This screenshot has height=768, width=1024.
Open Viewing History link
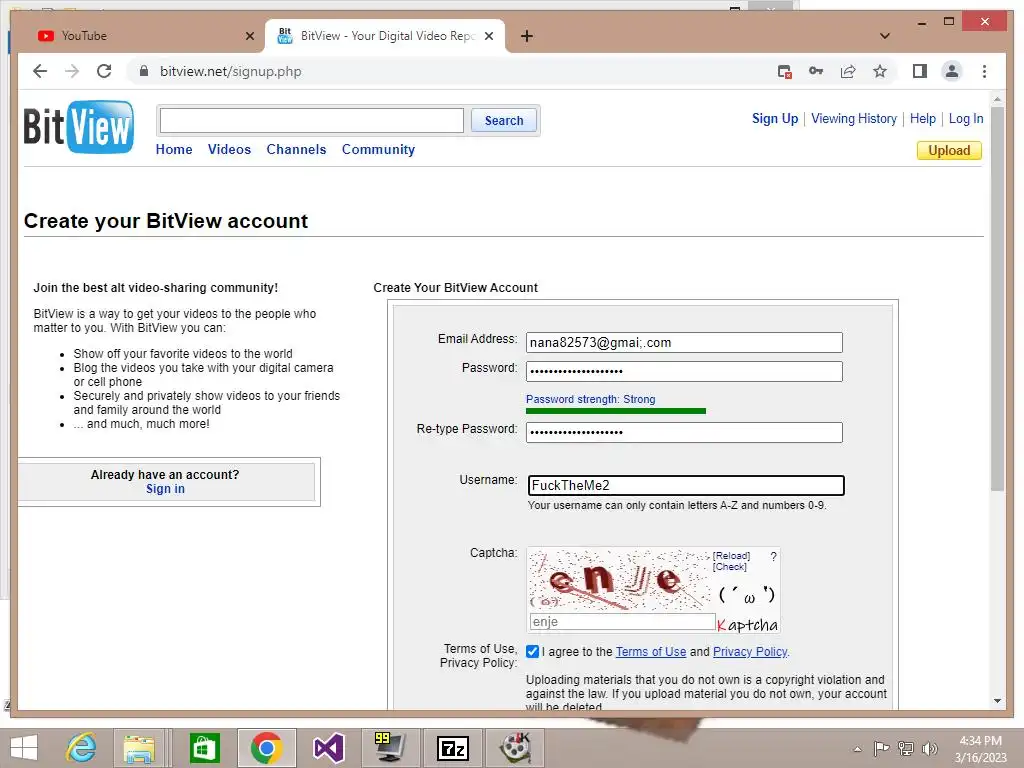(x=854, y=119)
